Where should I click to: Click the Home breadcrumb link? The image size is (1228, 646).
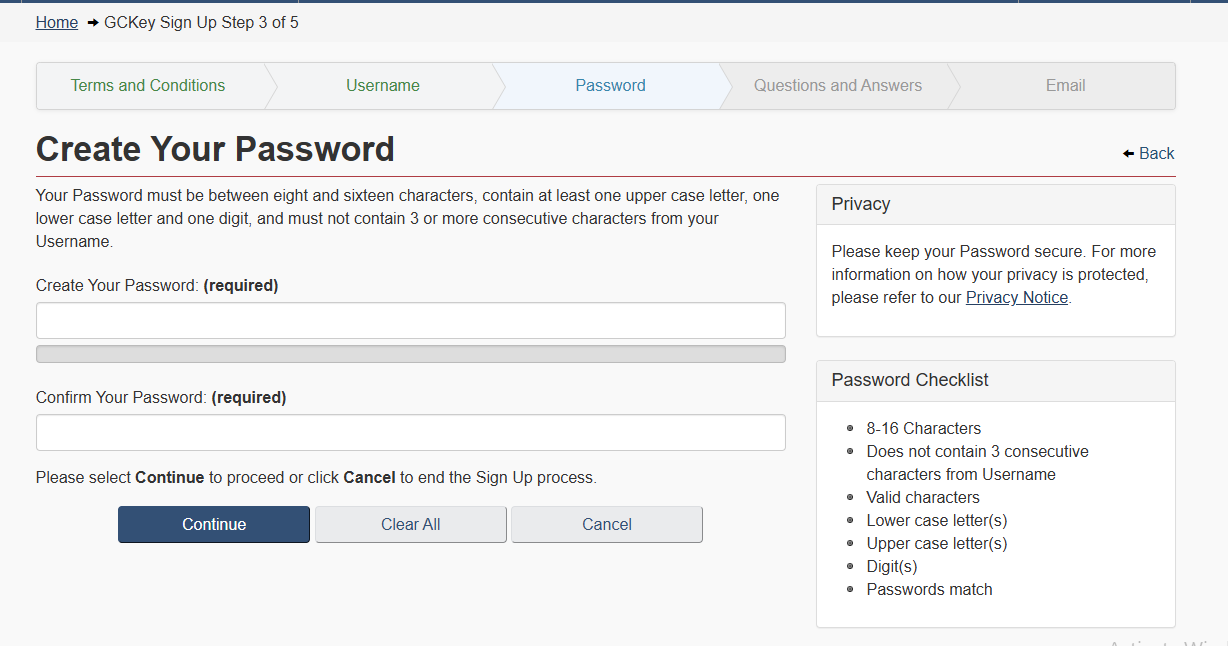(x=57, y=22)
